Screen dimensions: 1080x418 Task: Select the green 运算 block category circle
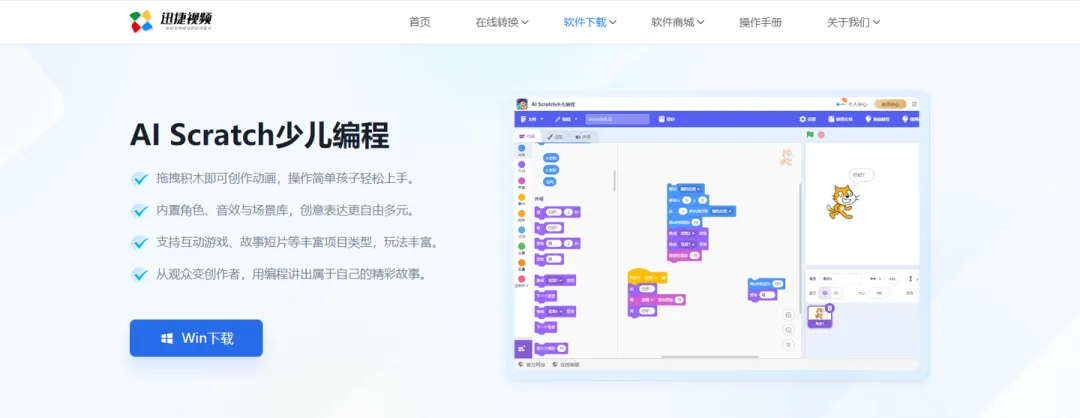pos(521,246)
